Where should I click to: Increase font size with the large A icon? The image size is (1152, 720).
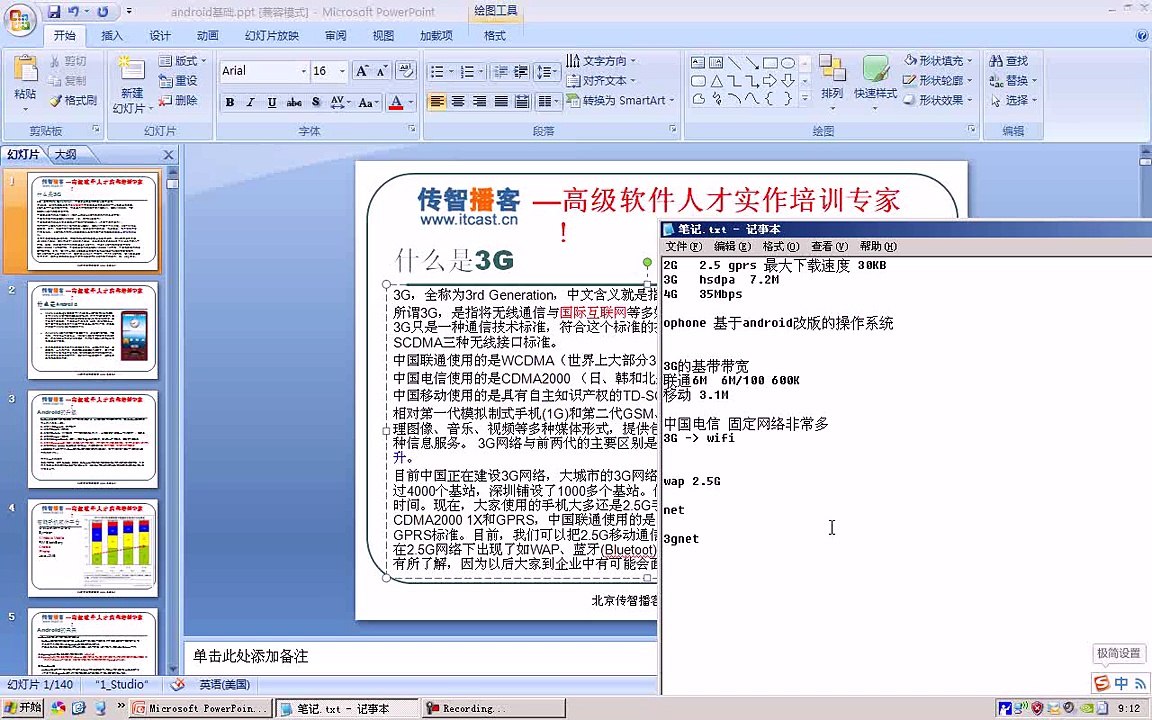[x=361, y=71]
